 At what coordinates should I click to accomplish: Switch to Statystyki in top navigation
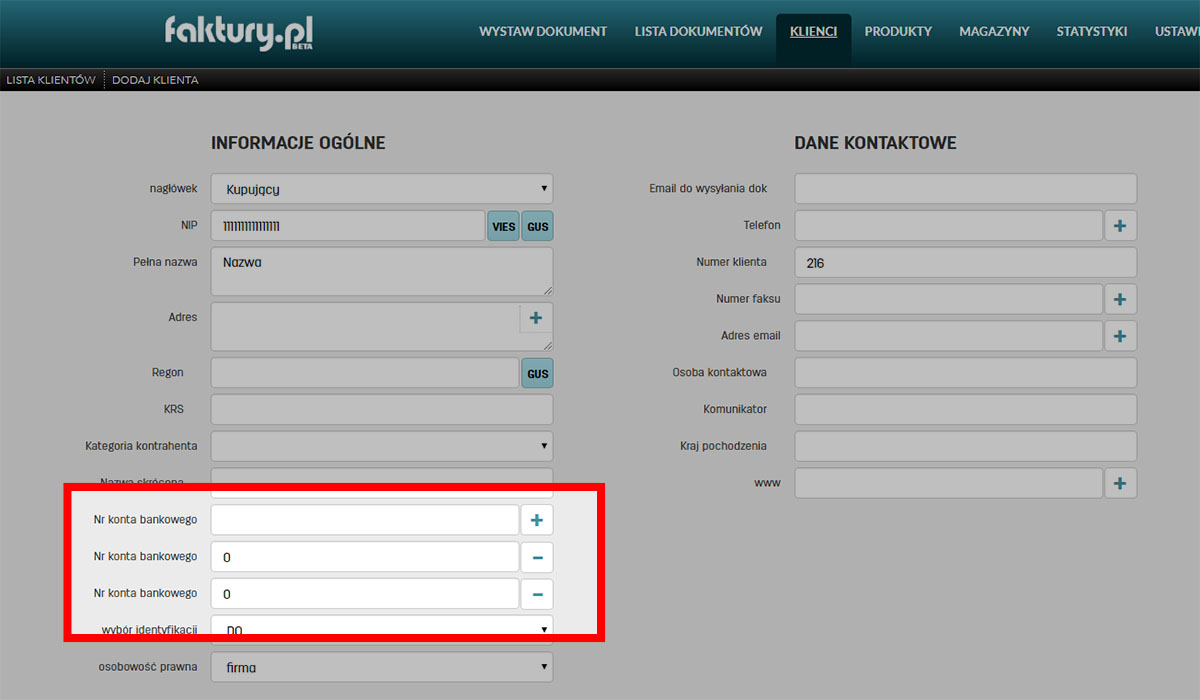point(1091,32)
